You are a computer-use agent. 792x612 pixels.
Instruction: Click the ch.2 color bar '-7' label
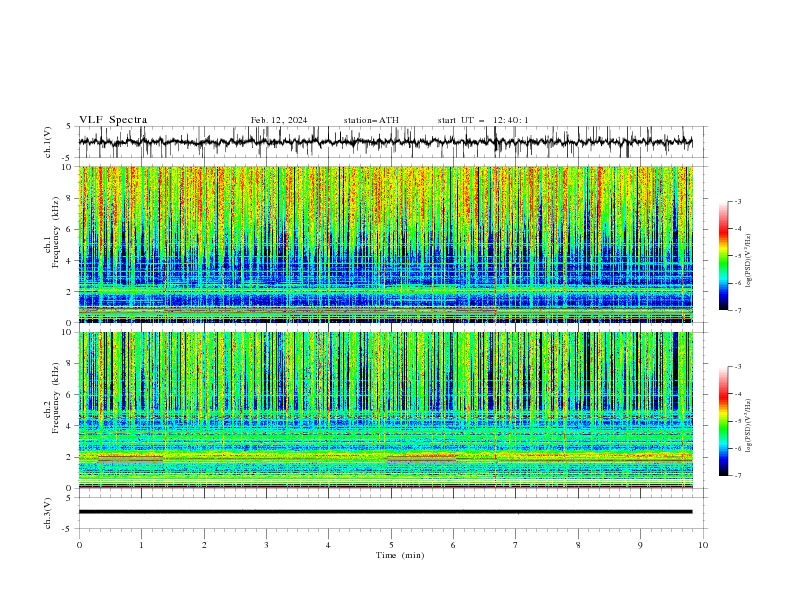(738, 476)
